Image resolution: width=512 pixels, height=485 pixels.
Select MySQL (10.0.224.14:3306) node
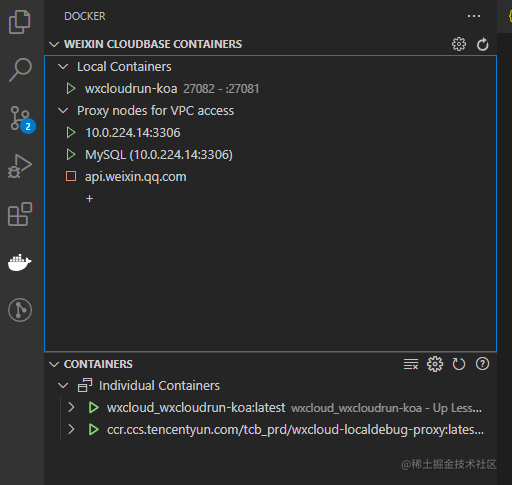[159, 155]
